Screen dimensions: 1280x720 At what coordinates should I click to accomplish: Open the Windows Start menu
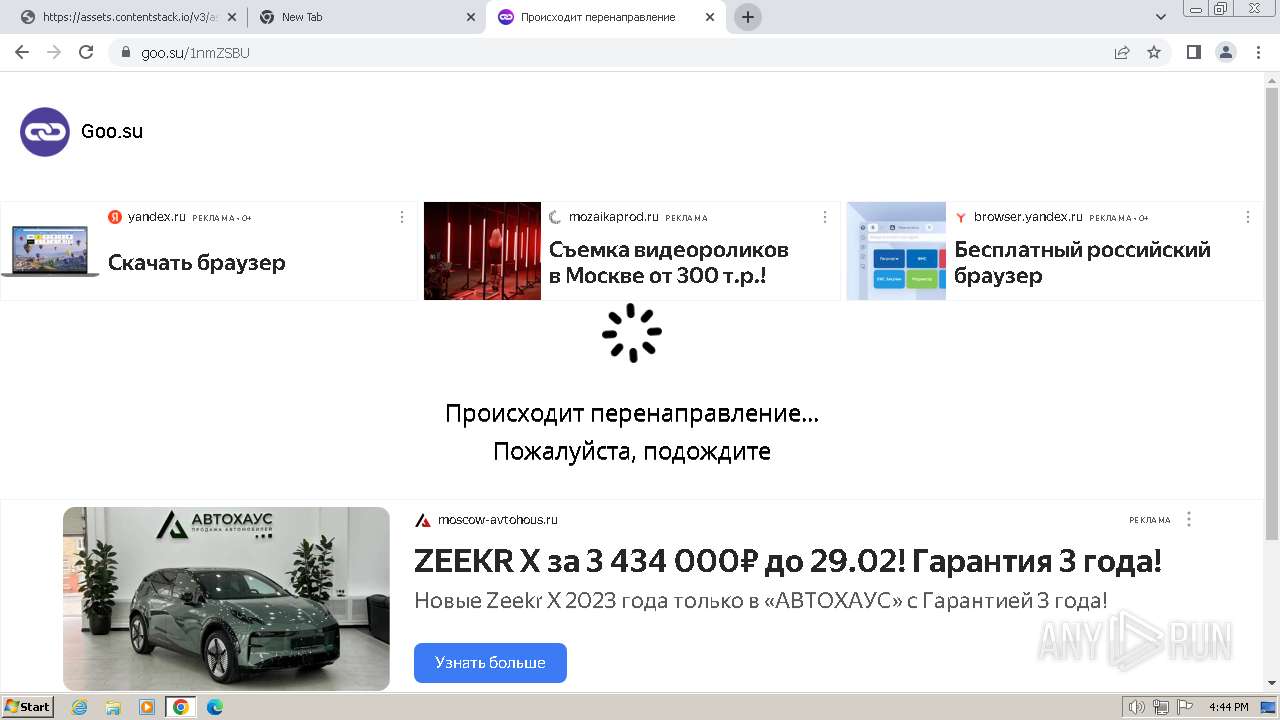click(x=27, y=707)
